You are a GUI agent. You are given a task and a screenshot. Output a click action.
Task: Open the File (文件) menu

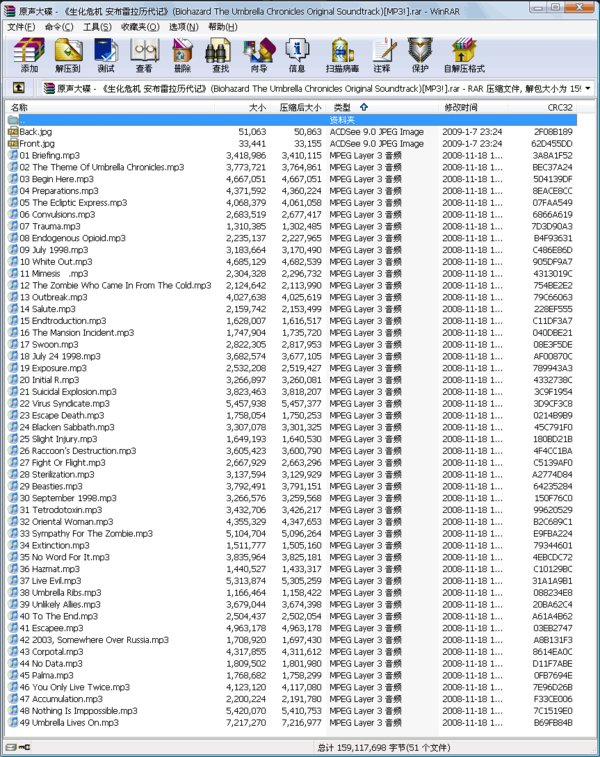(x=21, y=27)
